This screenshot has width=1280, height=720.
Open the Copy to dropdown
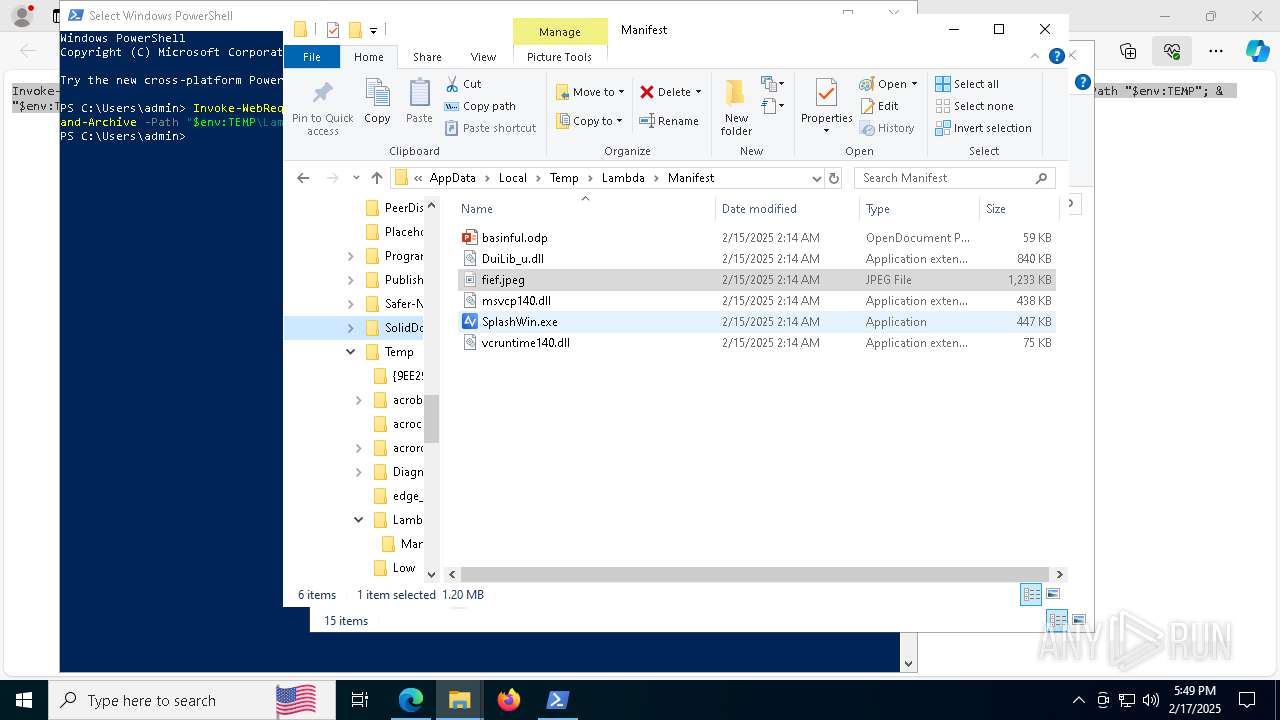pyautogui.click(x=590, y=121)
